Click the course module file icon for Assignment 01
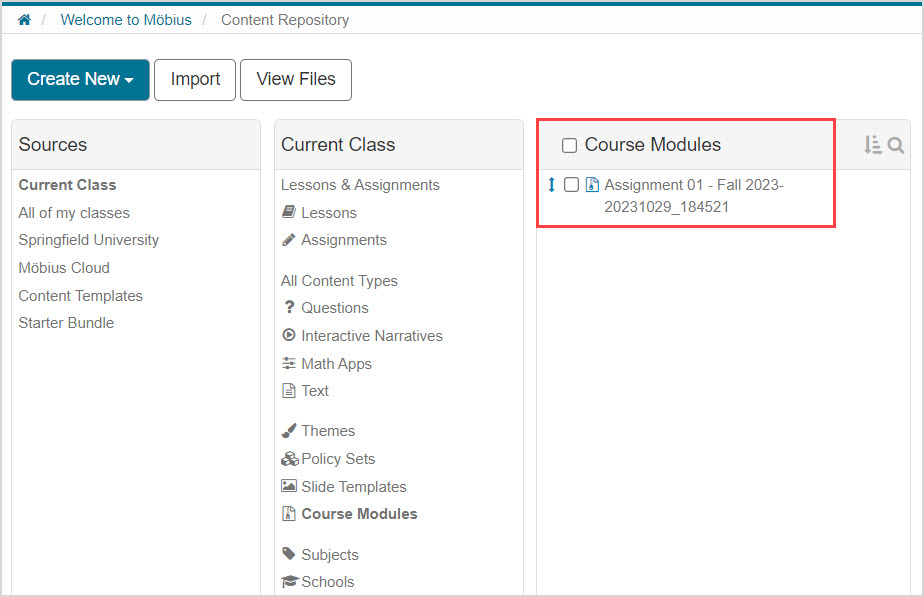The image size is (924, 597). (x=592, y=185)
